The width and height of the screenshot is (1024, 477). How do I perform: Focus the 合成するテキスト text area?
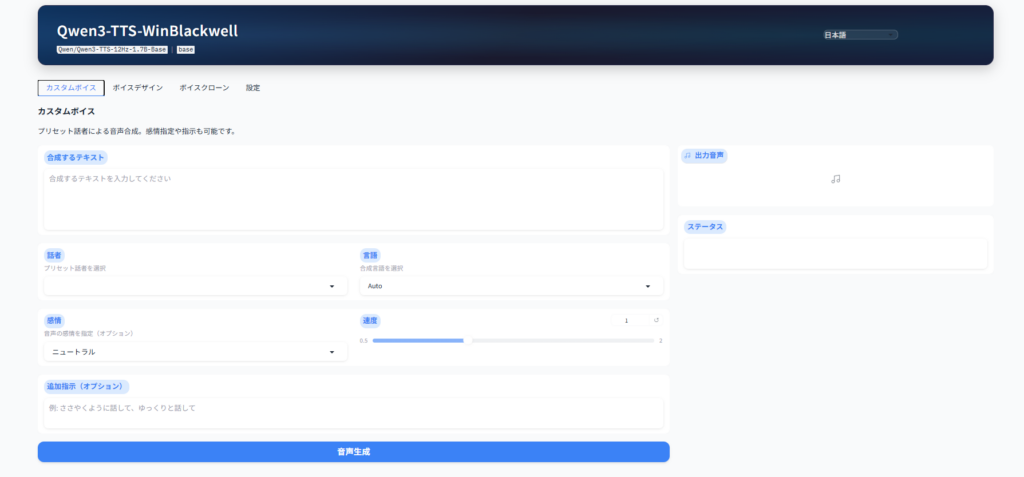tap(353, 199)
